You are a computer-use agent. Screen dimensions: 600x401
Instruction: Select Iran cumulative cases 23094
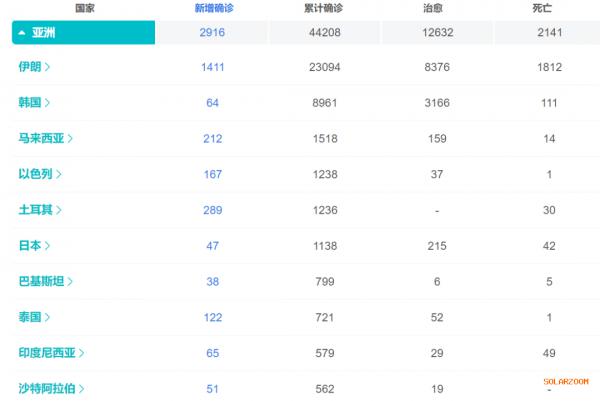pyautogui.click(x=324, y=67)
